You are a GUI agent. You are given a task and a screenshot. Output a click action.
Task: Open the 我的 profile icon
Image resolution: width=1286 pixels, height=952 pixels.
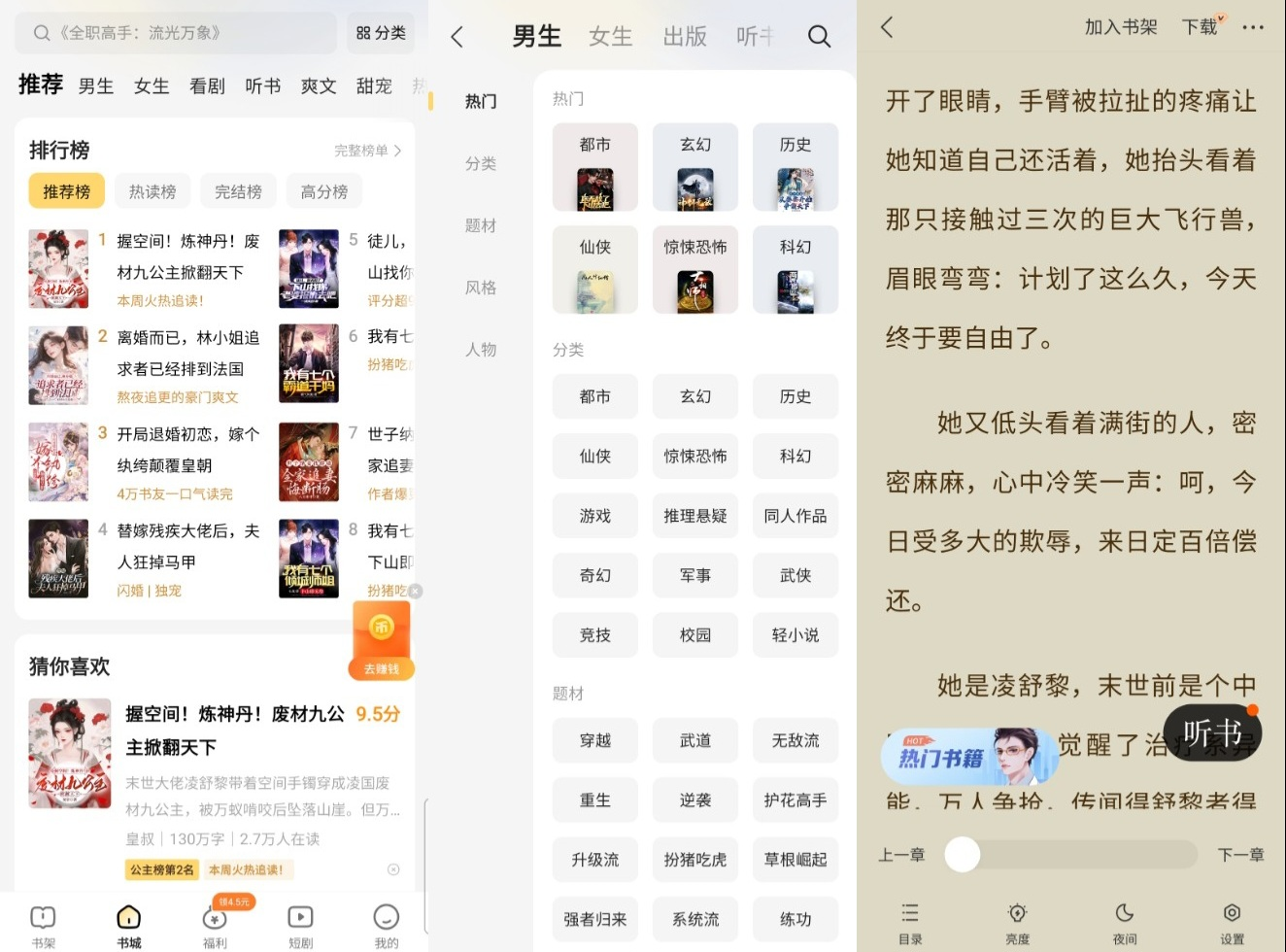click(x=386, y=926)
